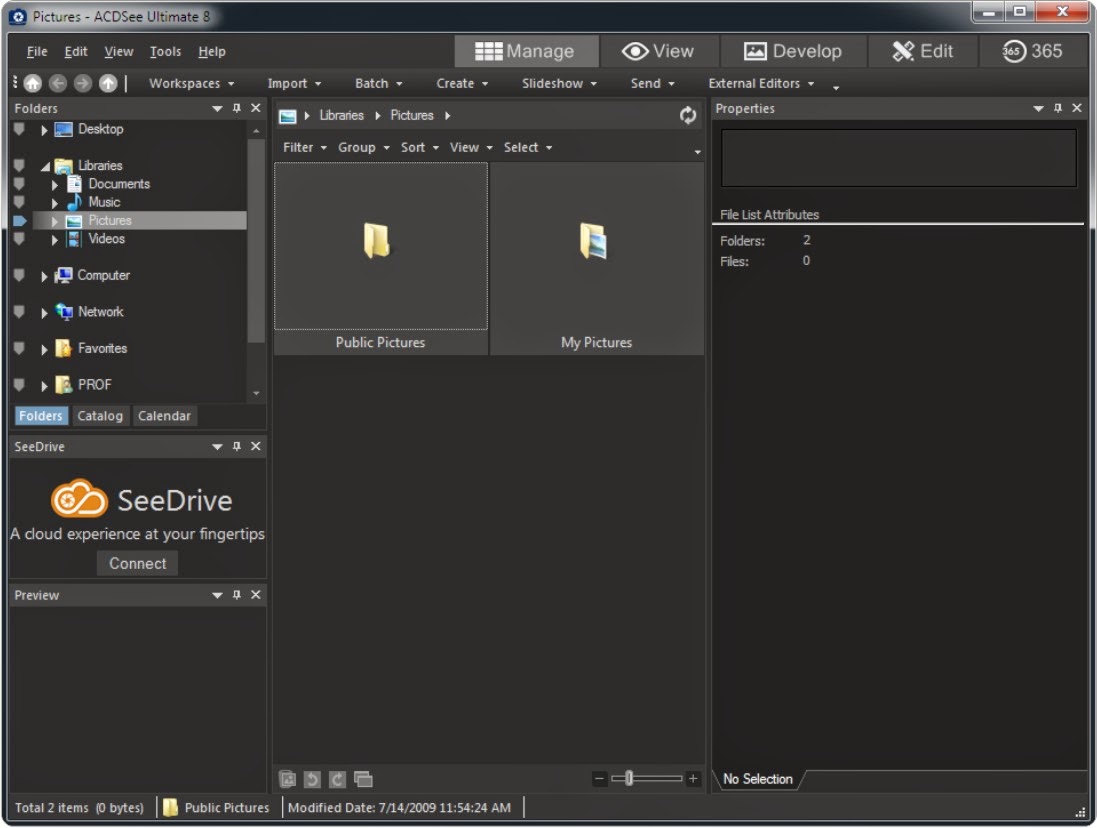
Task: Switch to View mode
Action: [658, 51]
